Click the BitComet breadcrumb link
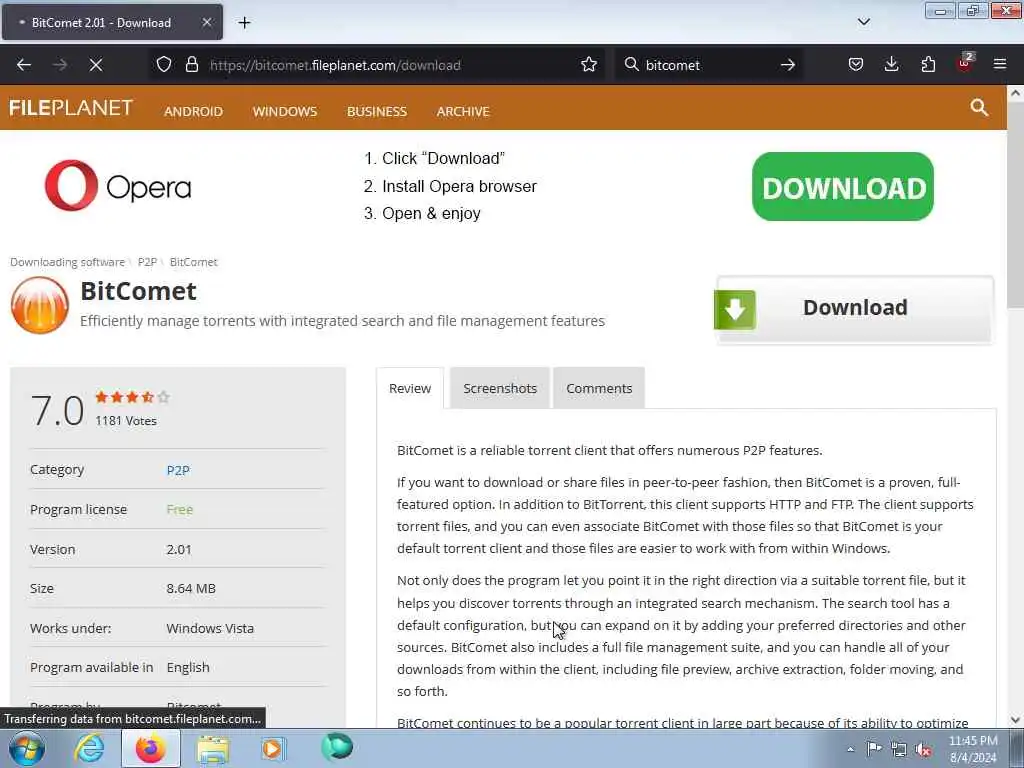This screenshot has width=1024, height=768. [x=193, y=262]
